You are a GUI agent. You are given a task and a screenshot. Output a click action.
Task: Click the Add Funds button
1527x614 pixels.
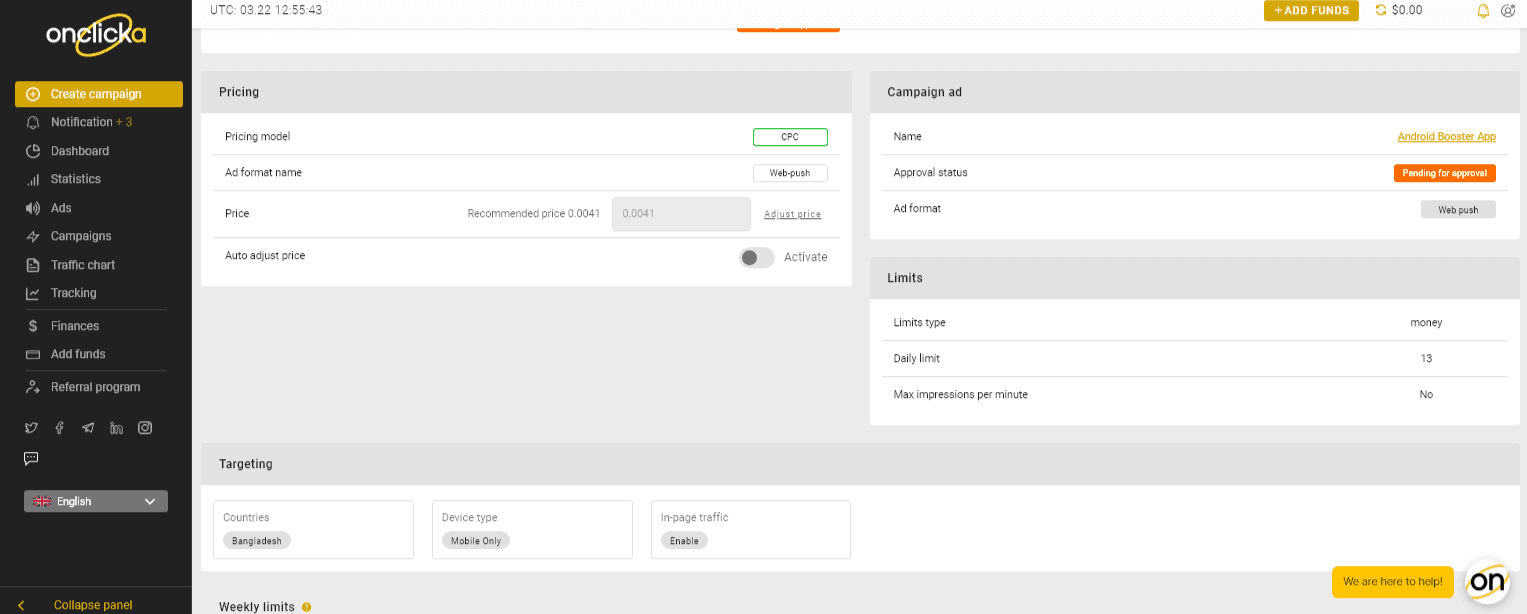(x=1310, y=11)
